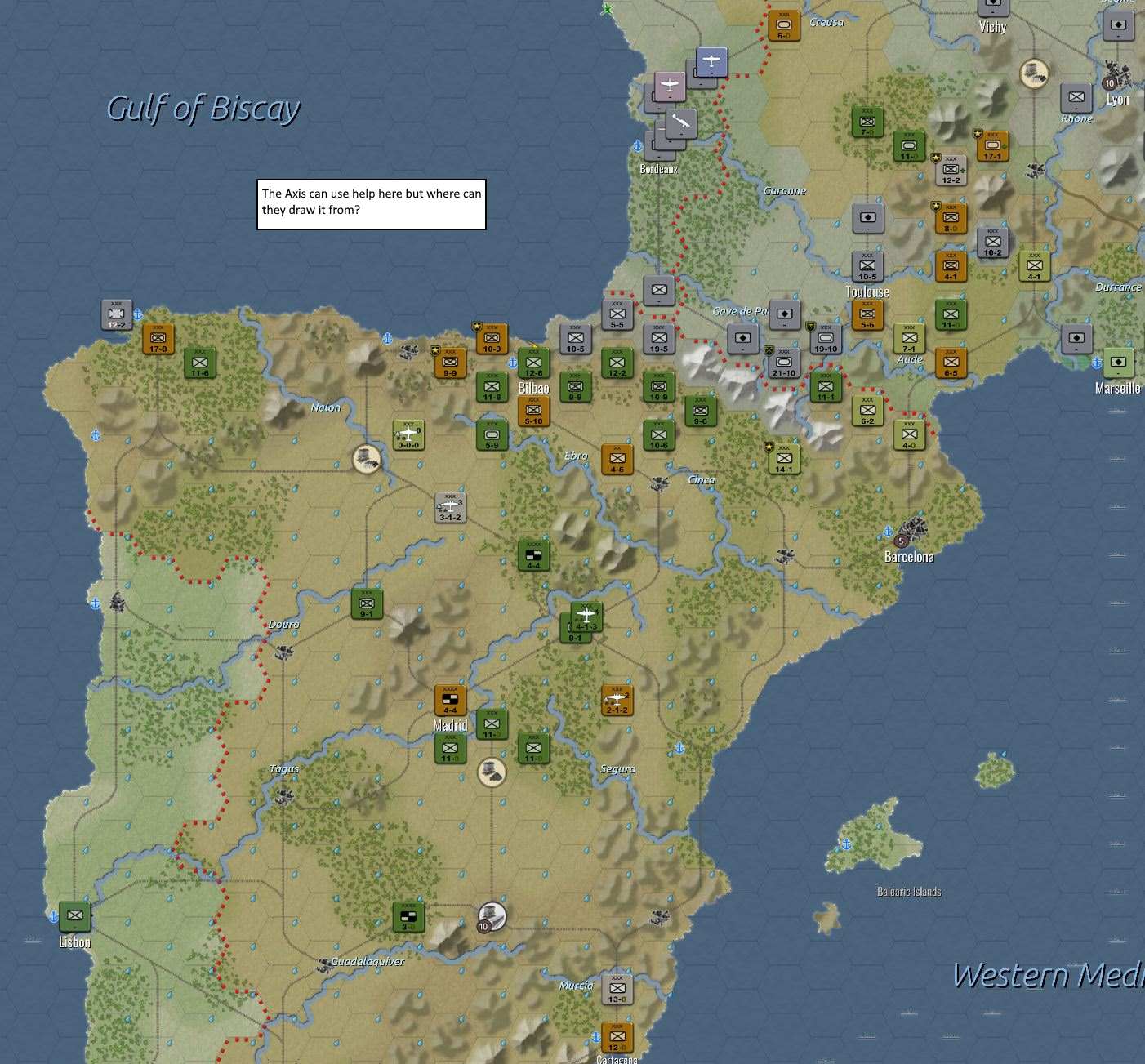Select the orange 4-5 unit near Ebro

point(617,459)
